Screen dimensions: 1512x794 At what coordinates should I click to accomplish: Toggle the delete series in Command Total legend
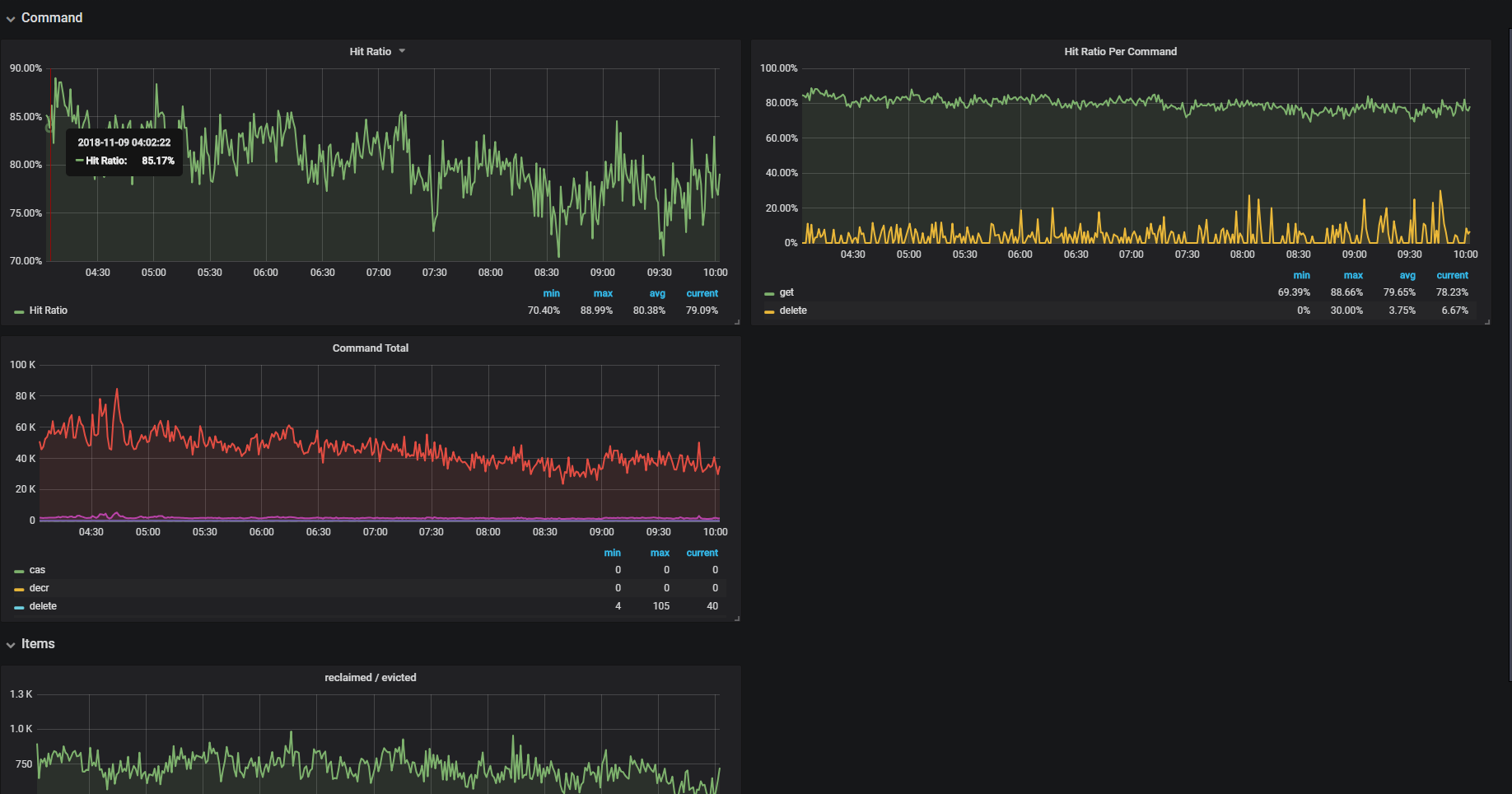[x=43, y=606]
